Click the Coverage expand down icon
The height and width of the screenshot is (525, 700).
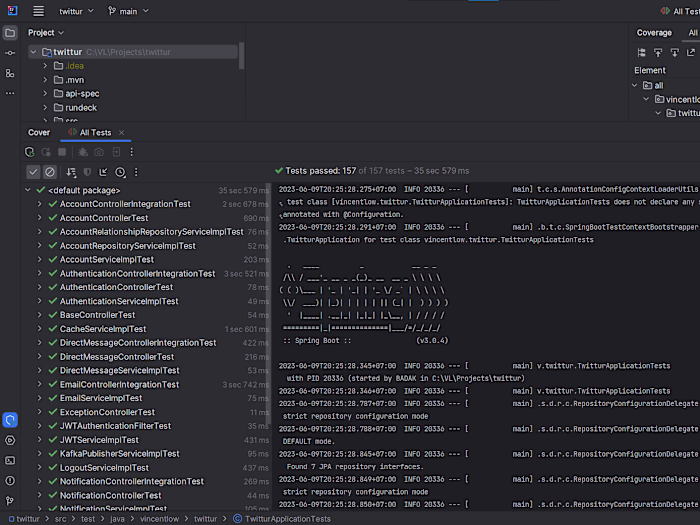click(675, 53)
